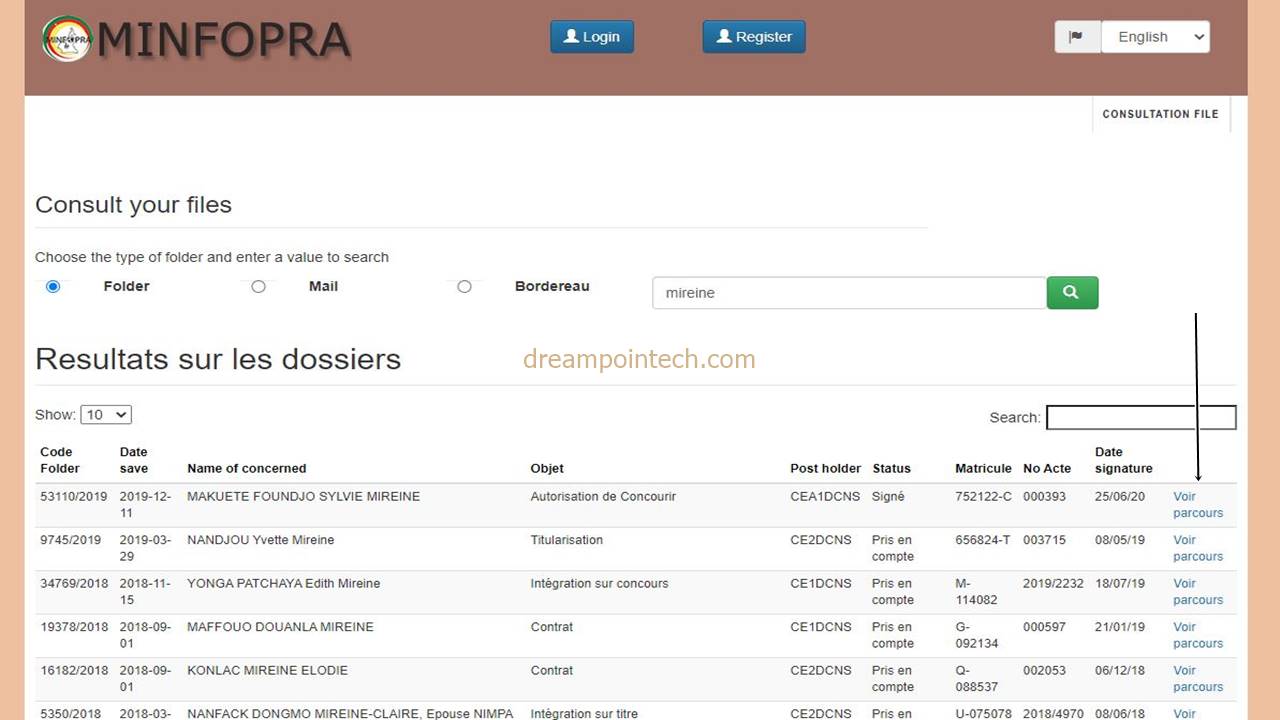This screenshot has width=1280, height=720.
Task: Click the search field containing mireine
Action: pyautogui.click(x=848, y=293)
